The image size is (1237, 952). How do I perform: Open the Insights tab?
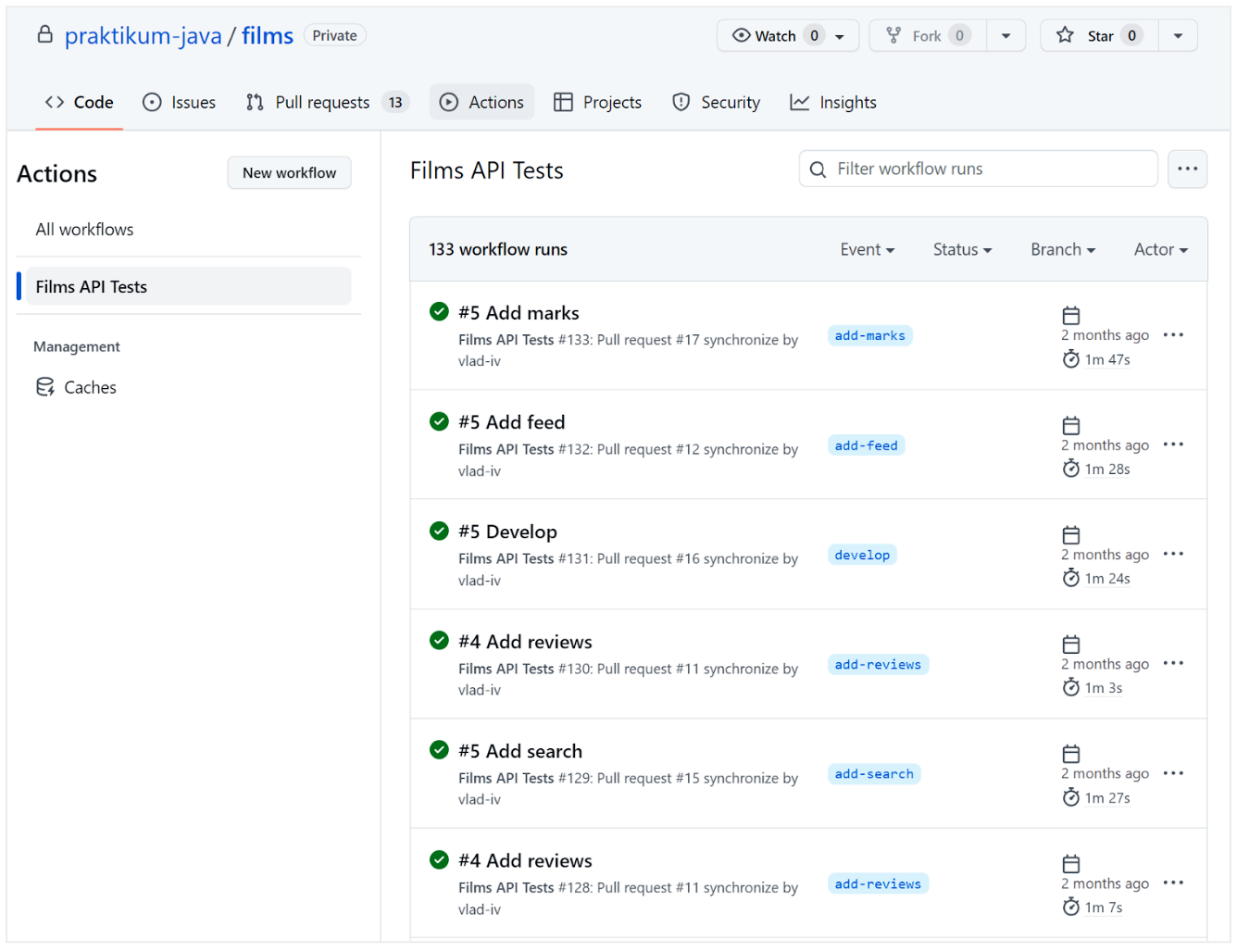(833, 102)
